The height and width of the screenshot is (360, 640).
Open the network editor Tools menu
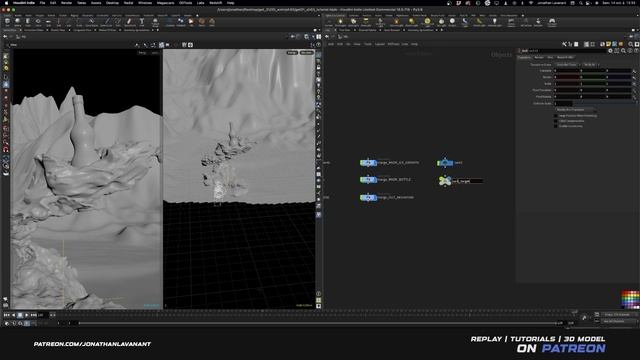click(368, 44)
